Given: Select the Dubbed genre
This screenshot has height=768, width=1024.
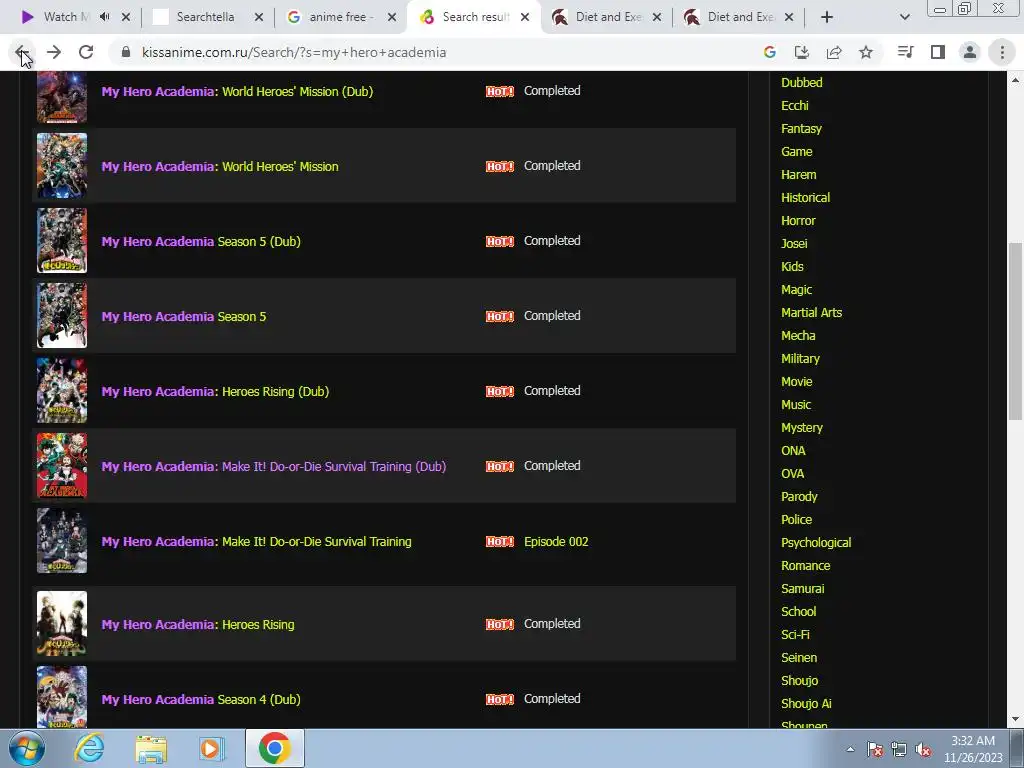Looking at the screenshot, I should pos(801,83).
